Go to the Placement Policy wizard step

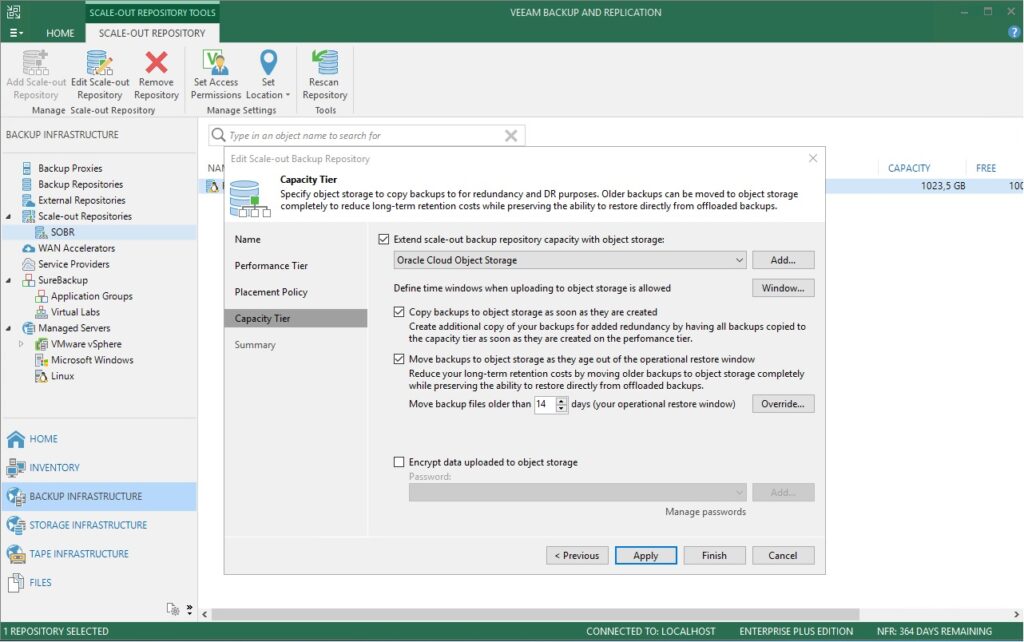271,292
